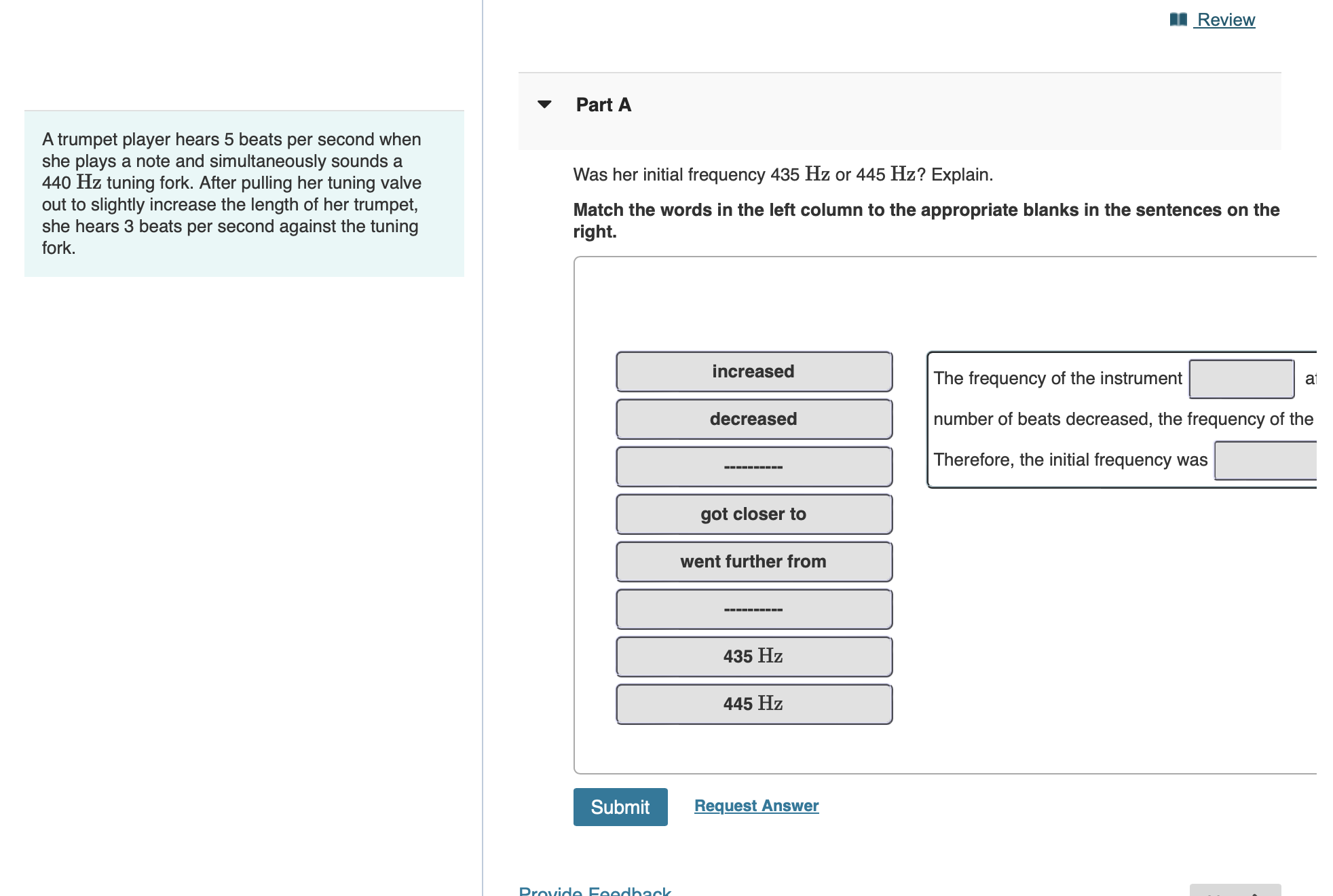Select the 'decreased' word tile
This screenshot has width=1333, height=896.
pos(753,419)
